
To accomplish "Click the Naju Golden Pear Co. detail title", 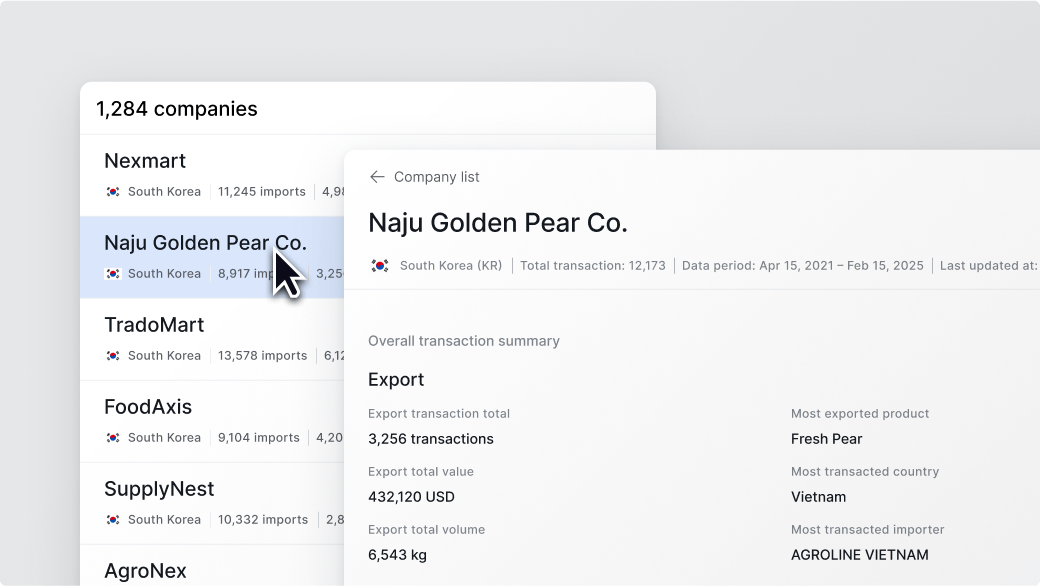I will click(x=497, y=223).
